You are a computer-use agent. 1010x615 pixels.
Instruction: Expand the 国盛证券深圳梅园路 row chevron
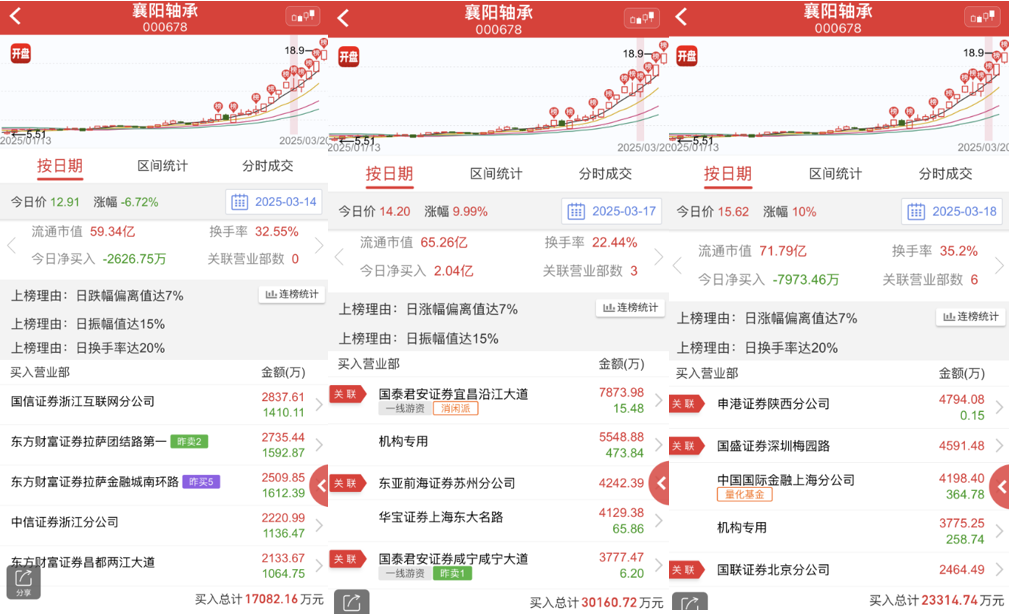tap(996, 446)
